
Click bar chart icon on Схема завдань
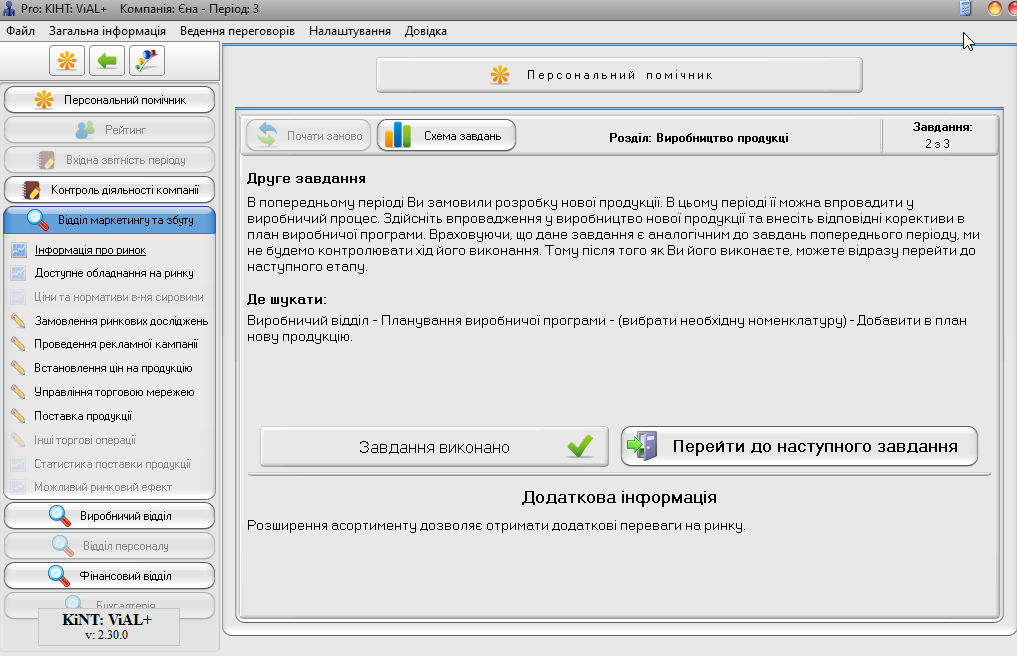398,135
